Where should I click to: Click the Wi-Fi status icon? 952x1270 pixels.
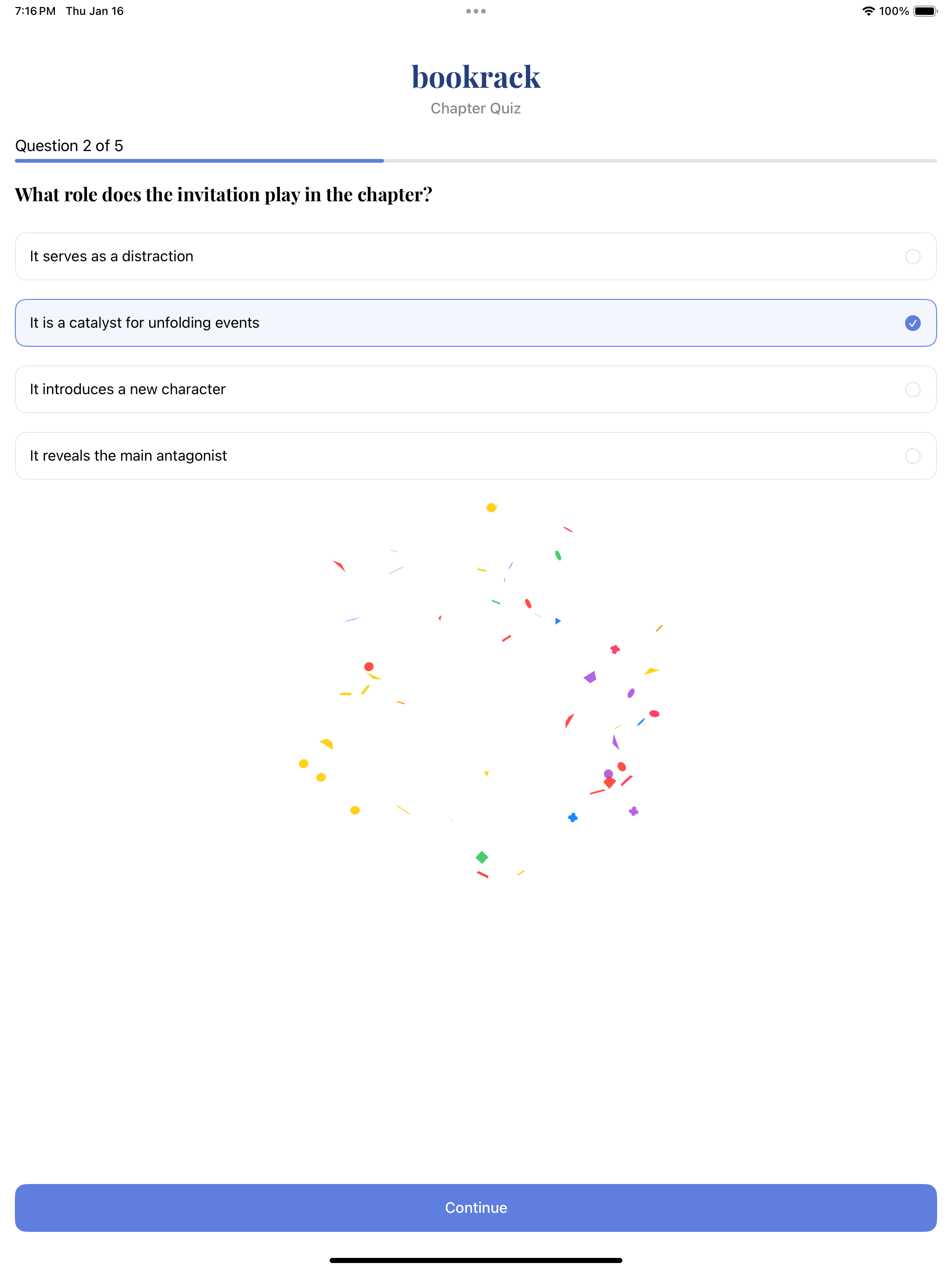coord(867,11)
